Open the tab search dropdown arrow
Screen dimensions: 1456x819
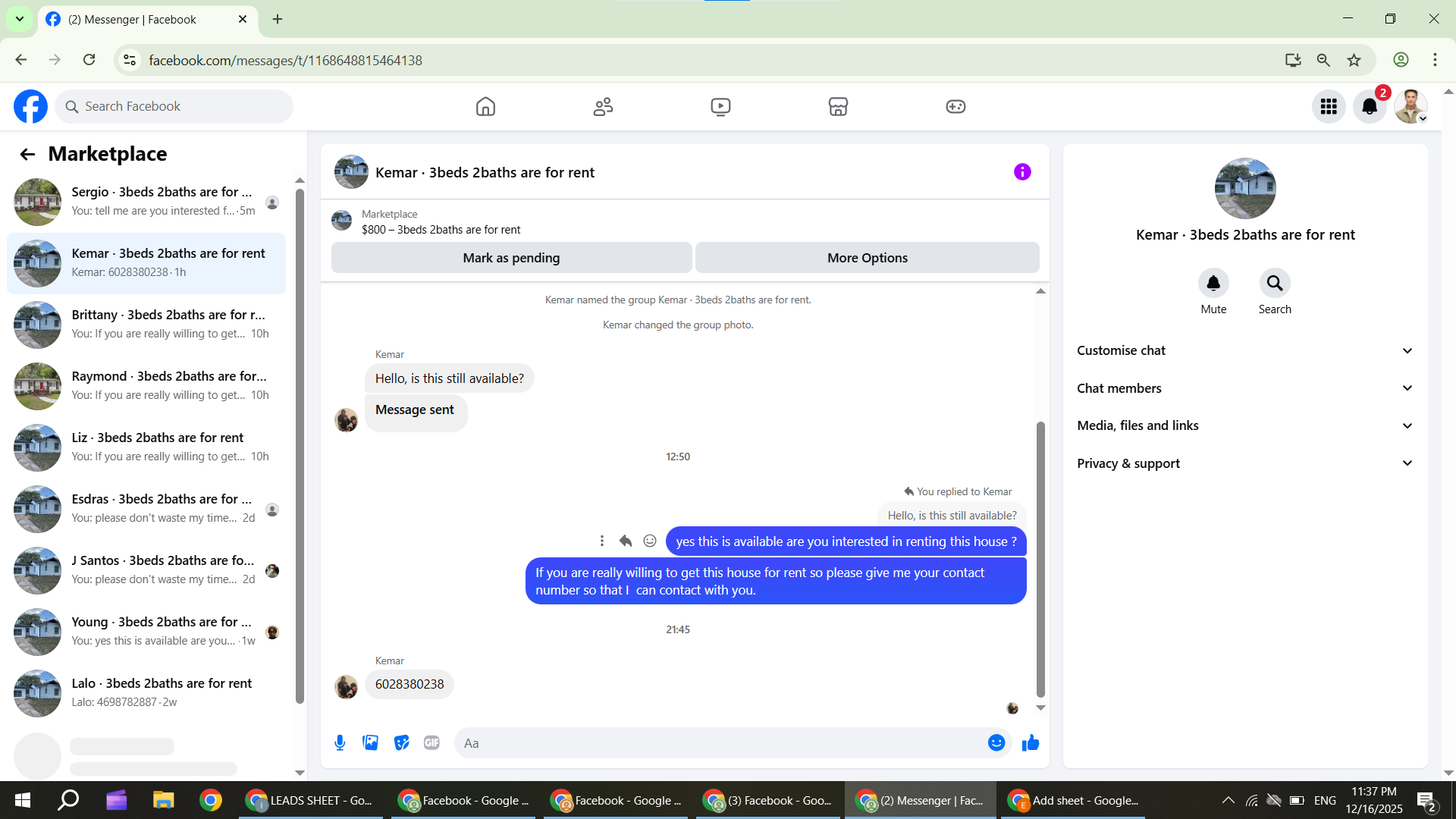point(20,19)
